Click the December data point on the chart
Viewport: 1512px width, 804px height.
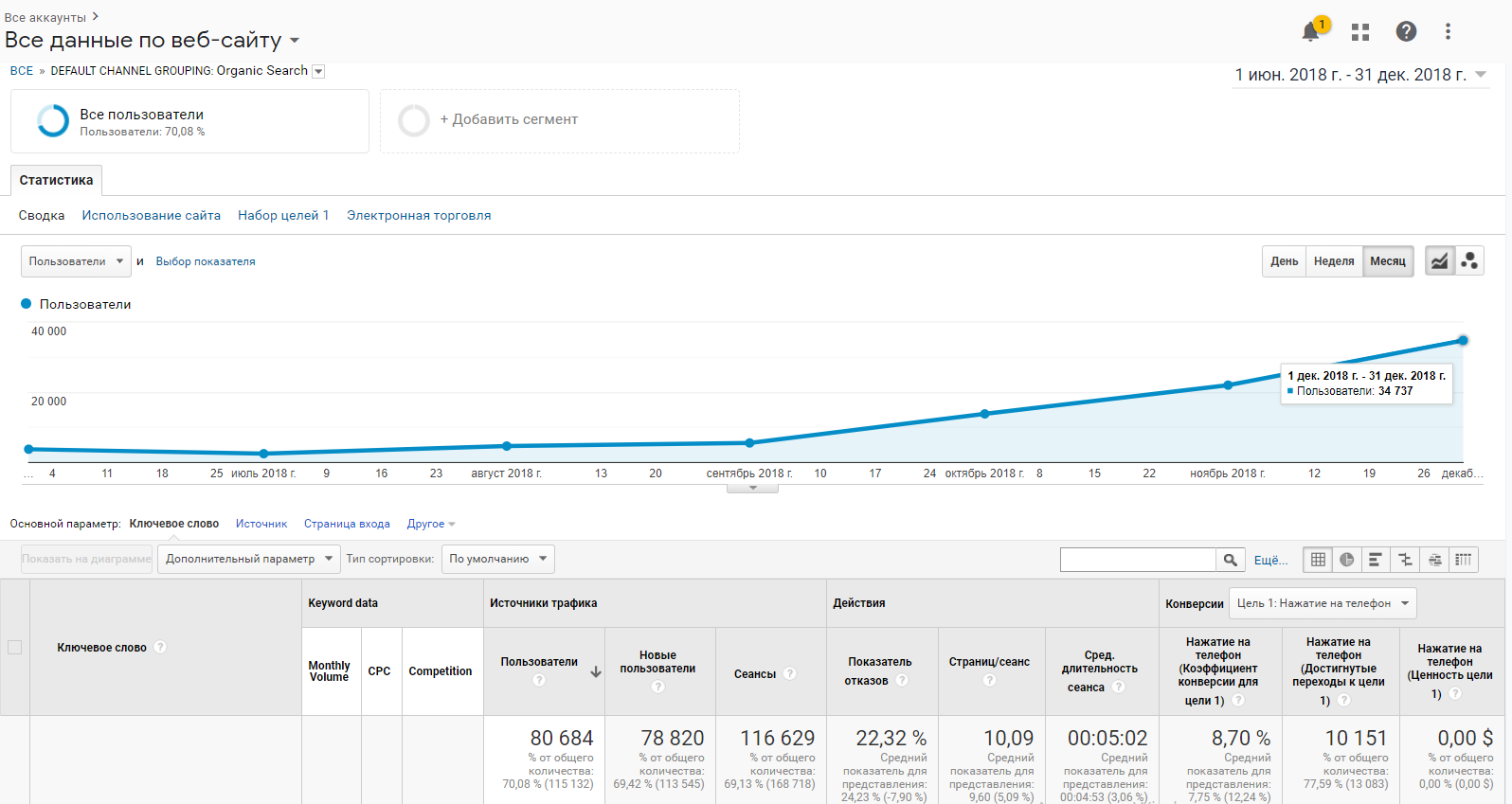click(x=1463, y=340)
